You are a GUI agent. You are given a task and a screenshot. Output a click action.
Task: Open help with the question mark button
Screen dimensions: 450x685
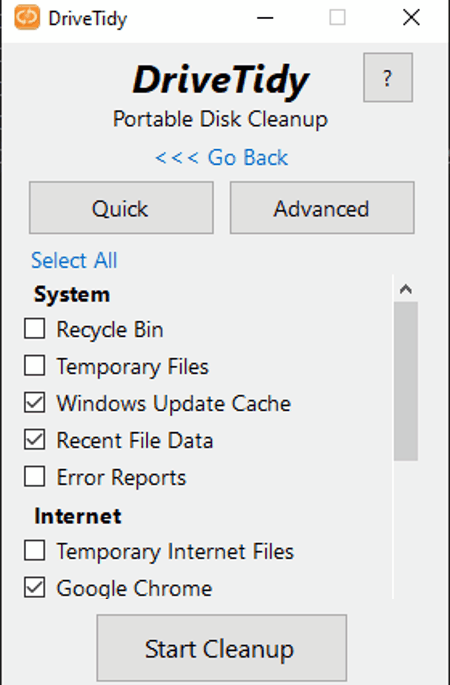(388, 77)
